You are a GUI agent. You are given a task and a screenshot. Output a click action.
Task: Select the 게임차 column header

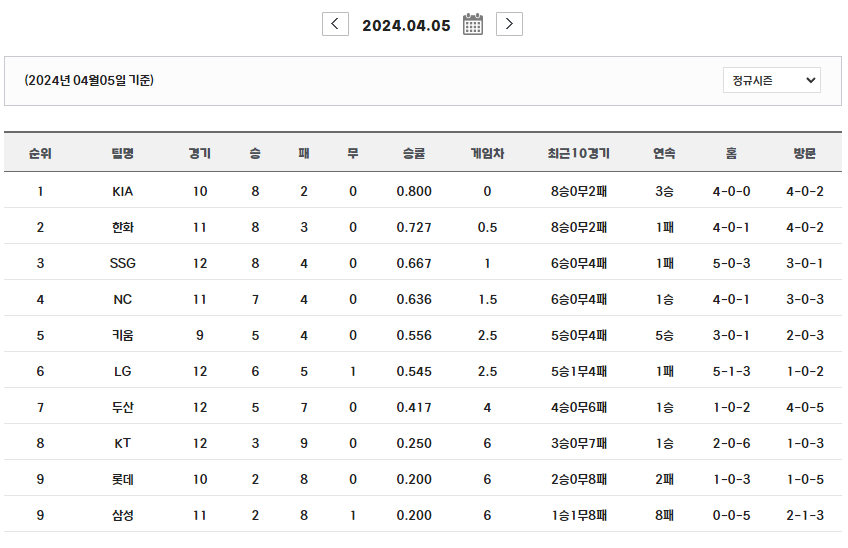click(x=487, y=154)
